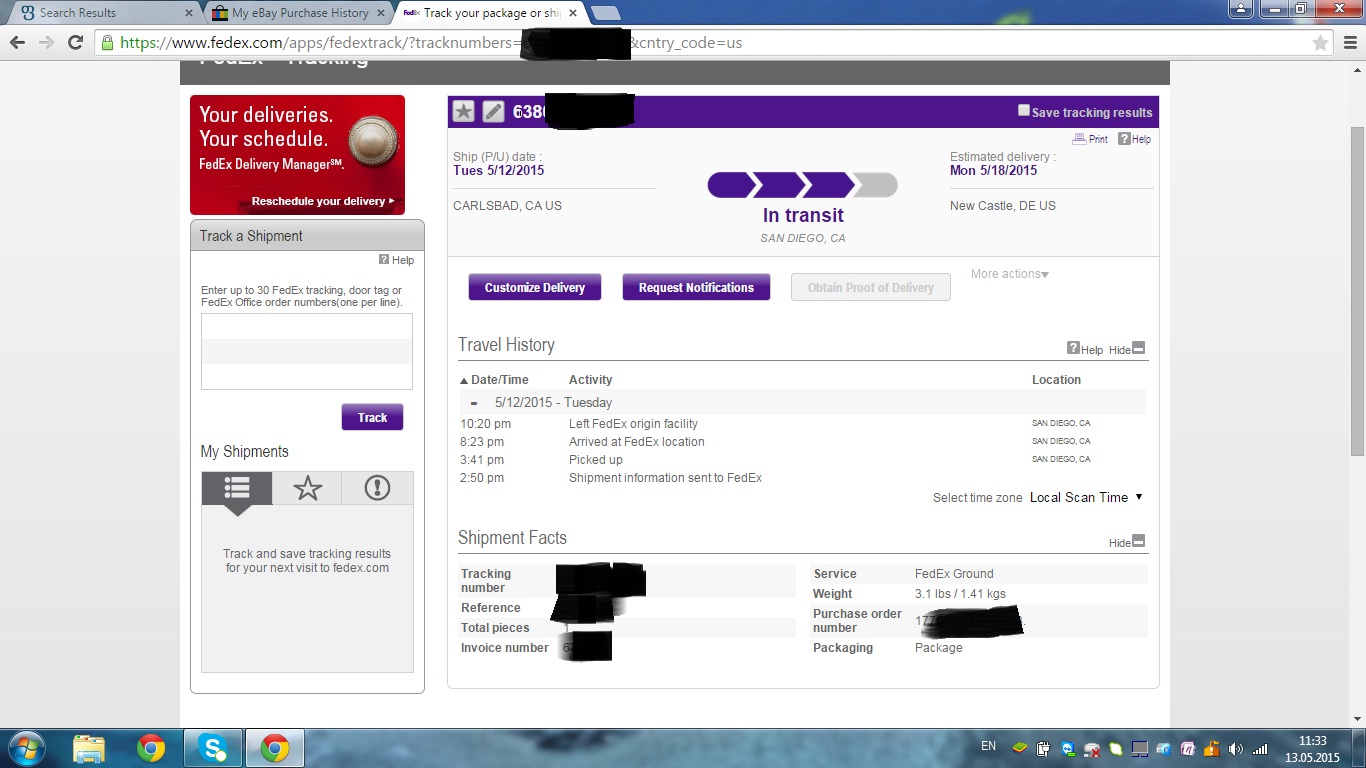Viewport: 1366px width, 768px height.
Task: Close the Search Results tab
Action: (188, 13)
